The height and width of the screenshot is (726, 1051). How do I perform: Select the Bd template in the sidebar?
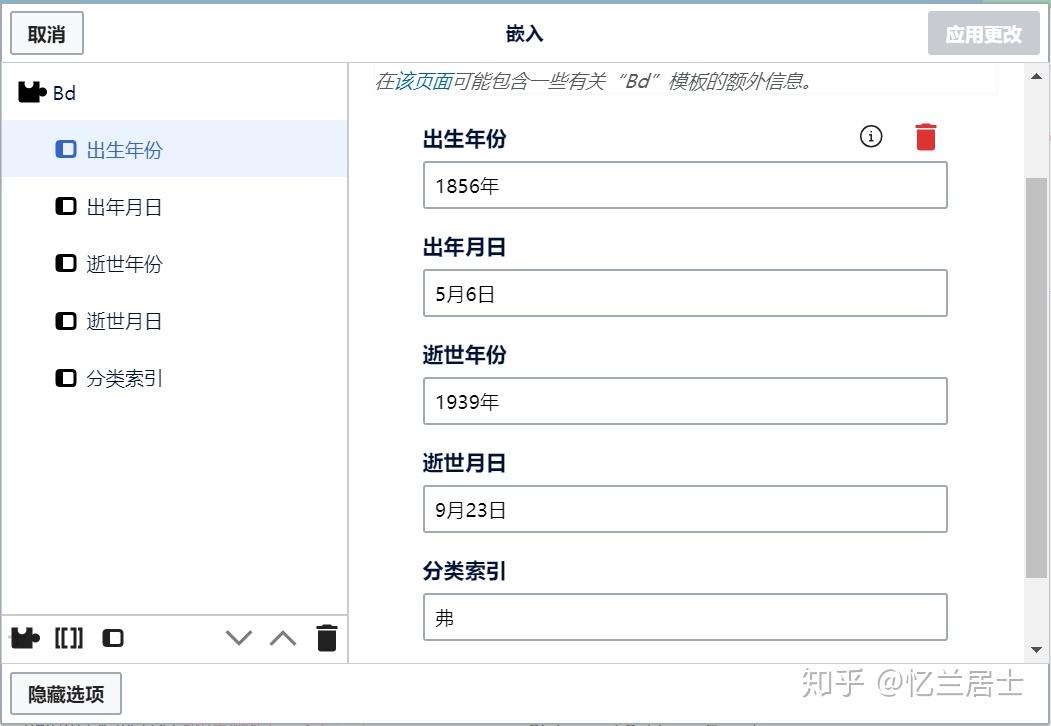coord(64,93)
